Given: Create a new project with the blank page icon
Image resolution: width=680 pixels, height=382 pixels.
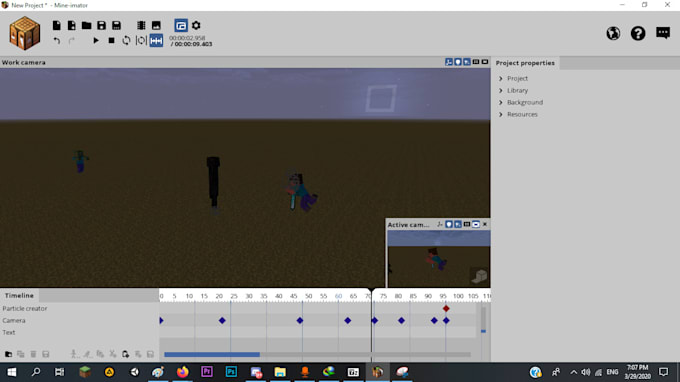Looking at the screenshot, I should click(x=56, y=26).
